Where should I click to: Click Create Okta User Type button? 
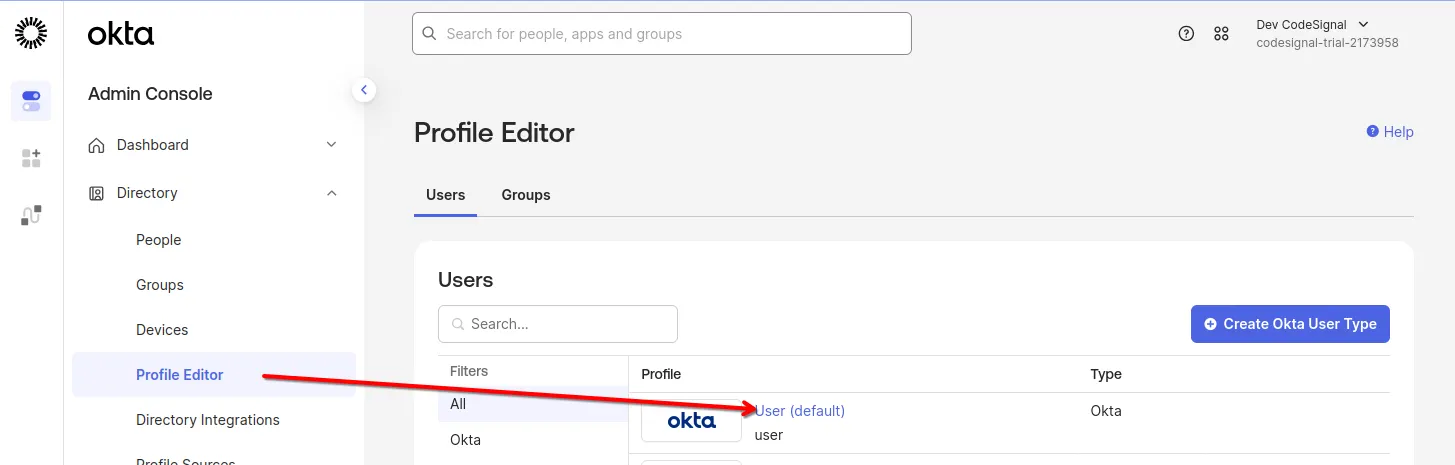pos(1290,324)
